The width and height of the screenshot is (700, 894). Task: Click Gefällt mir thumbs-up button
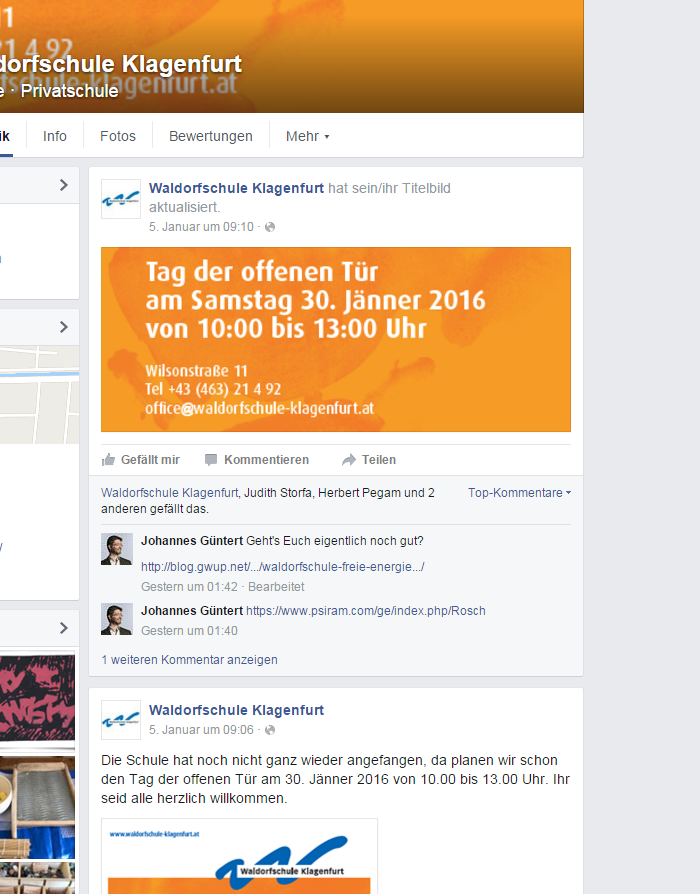coord(141,460)
